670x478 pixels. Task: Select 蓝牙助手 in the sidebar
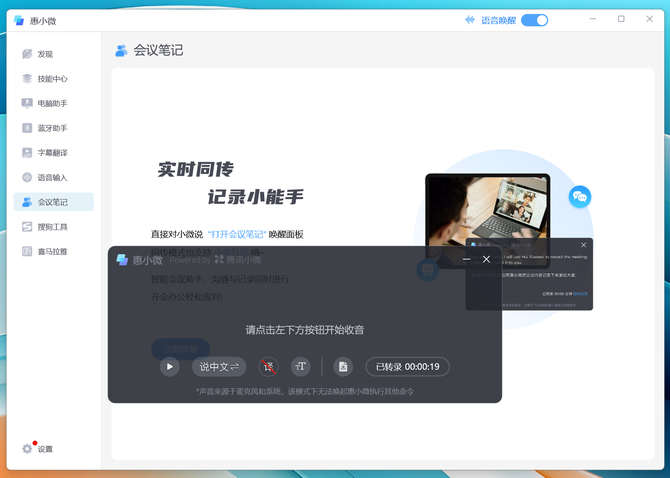[x=44, y=128]
